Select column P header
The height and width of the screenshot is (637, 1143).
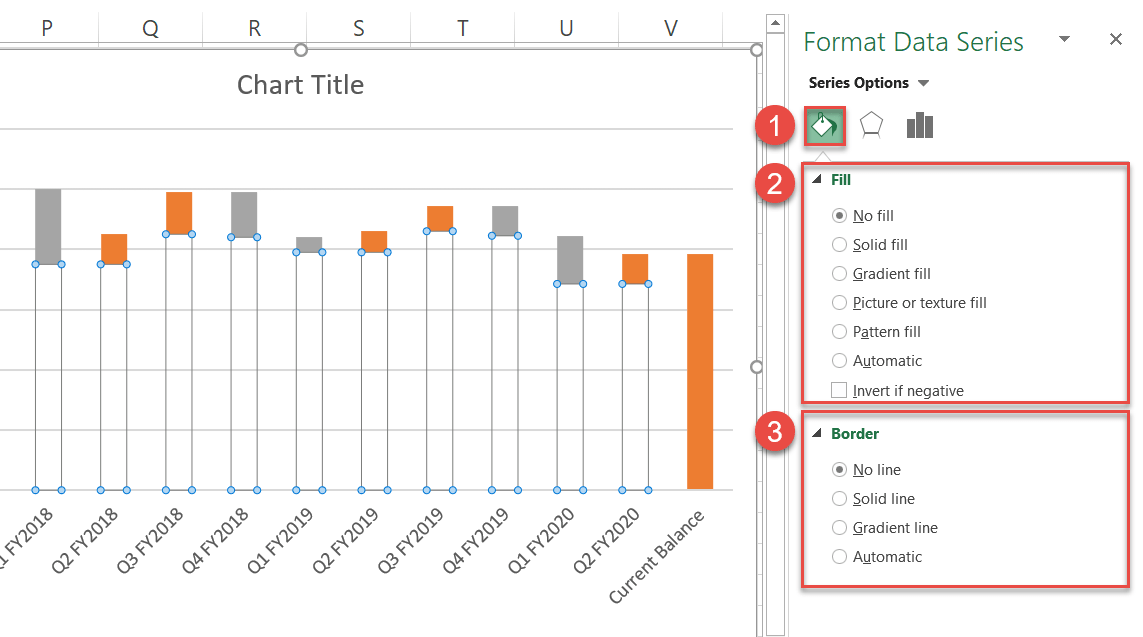point(48,28)
